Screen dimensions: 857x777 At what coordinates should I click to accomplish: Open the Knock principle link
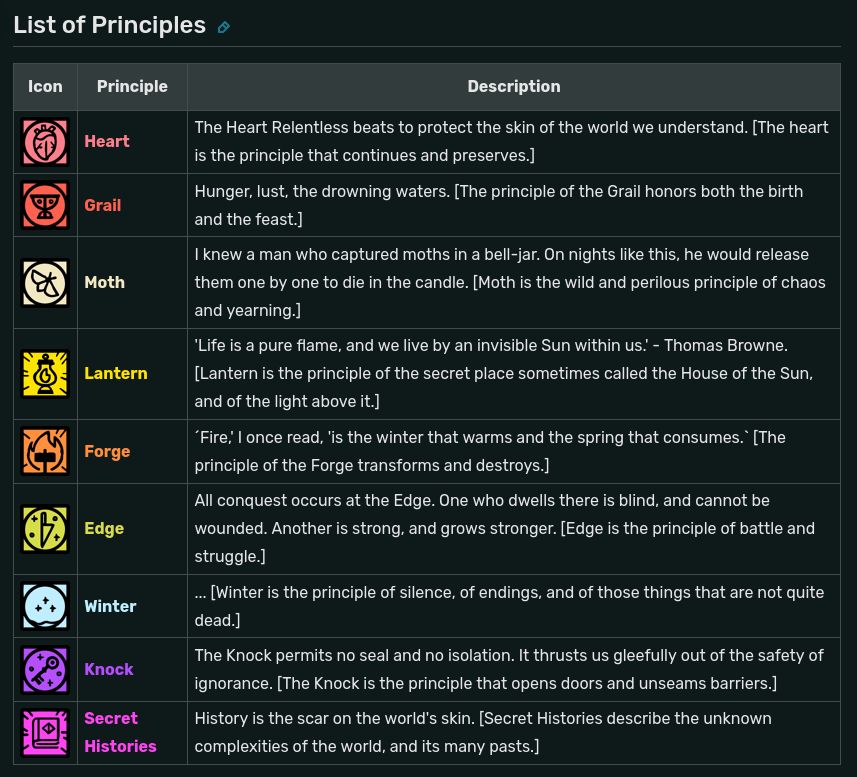point(109,669)
